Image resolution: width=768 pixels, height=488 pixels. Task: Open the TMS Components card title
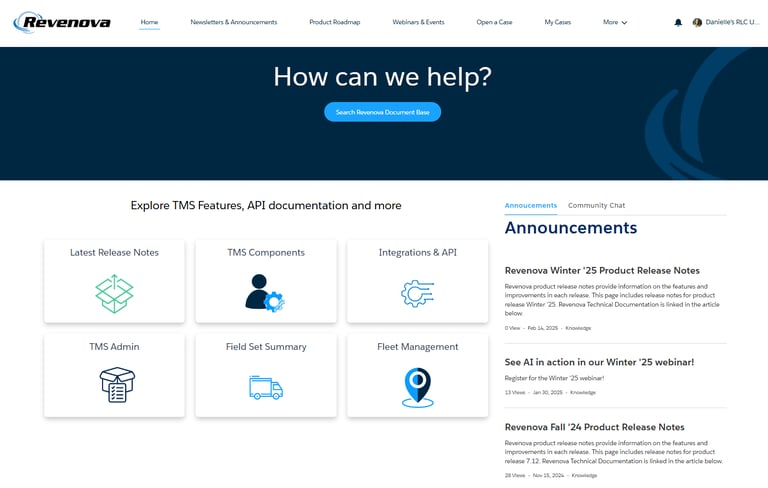pyautogui.click(x=266, y=253)
